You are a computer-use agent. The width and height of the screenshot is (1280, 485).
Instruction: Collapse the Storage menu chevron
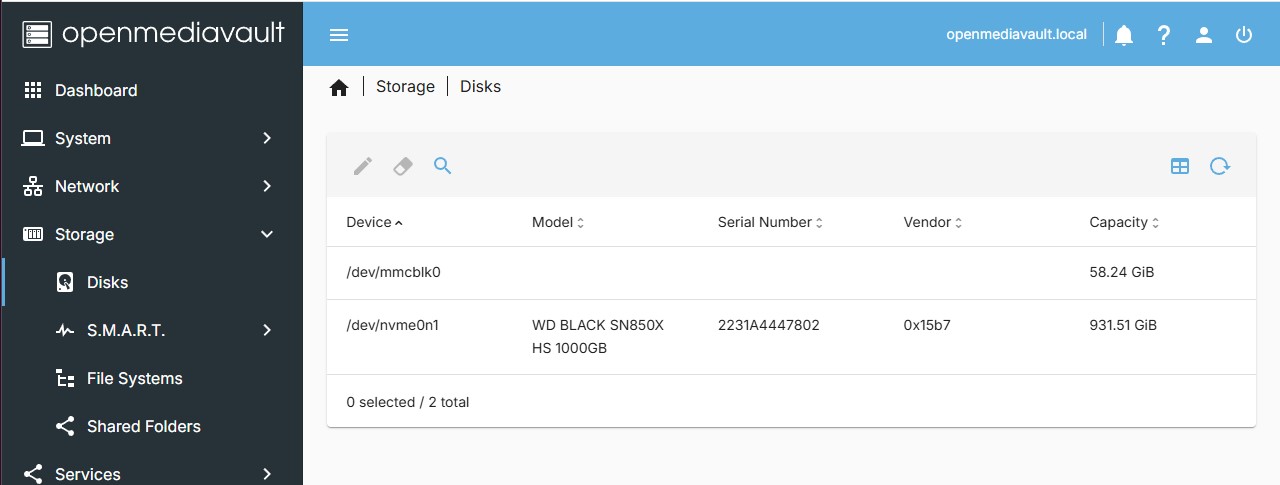267,234
